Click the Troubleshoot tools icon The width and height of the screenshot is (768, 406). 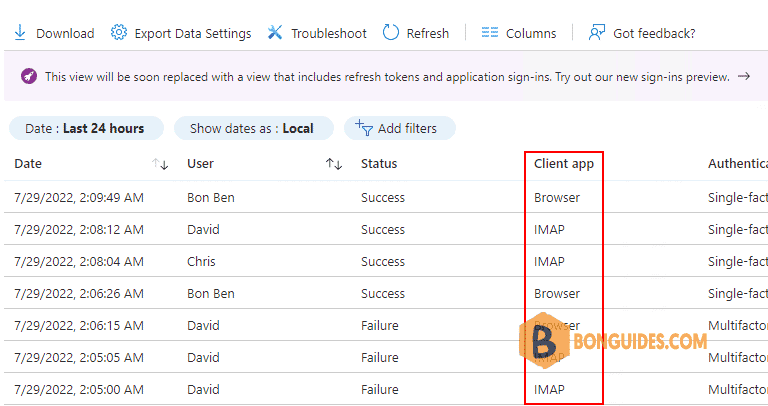(275, 33)
